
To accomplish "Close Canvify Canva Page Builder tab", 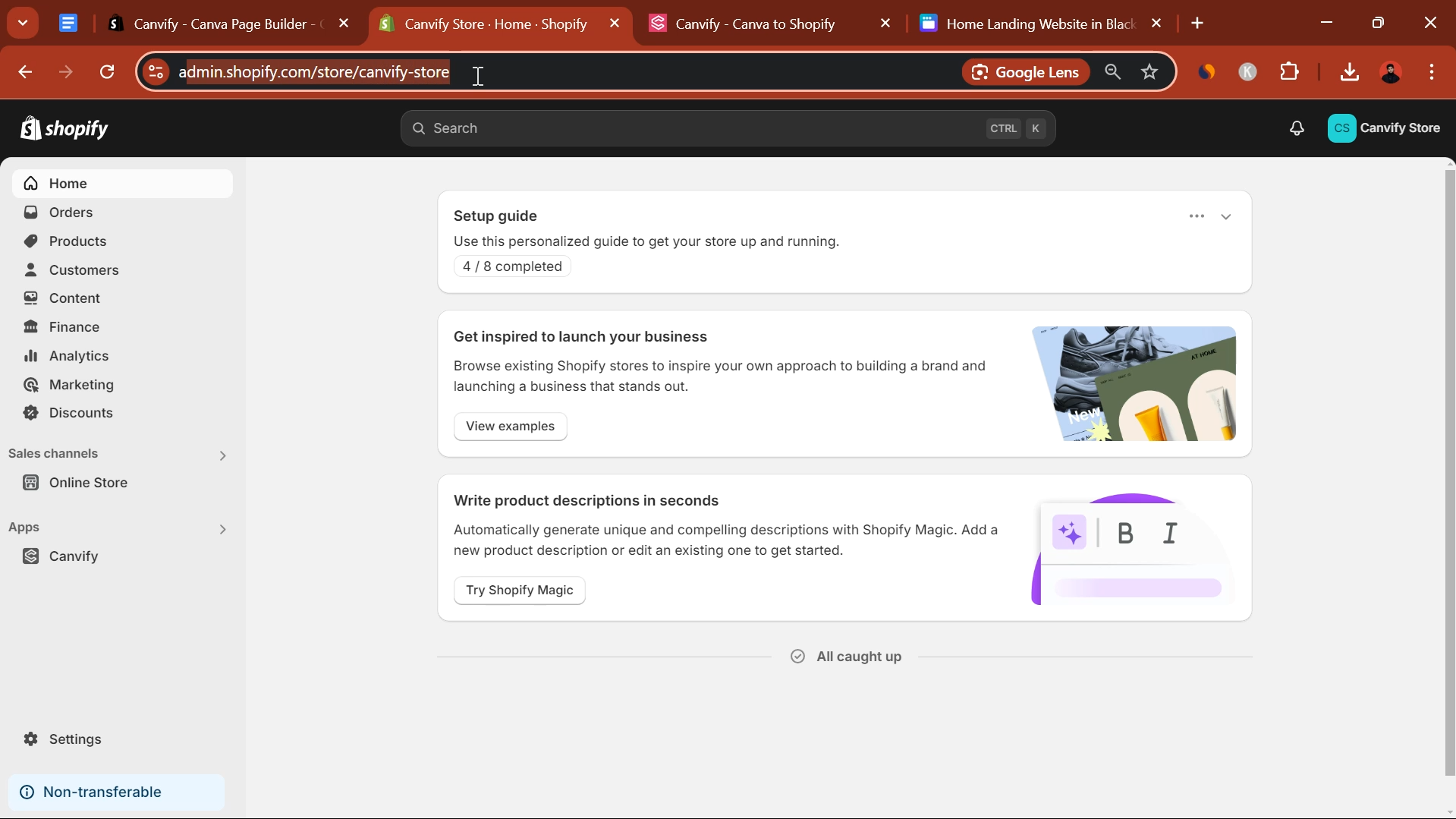I will pos(344,24).
